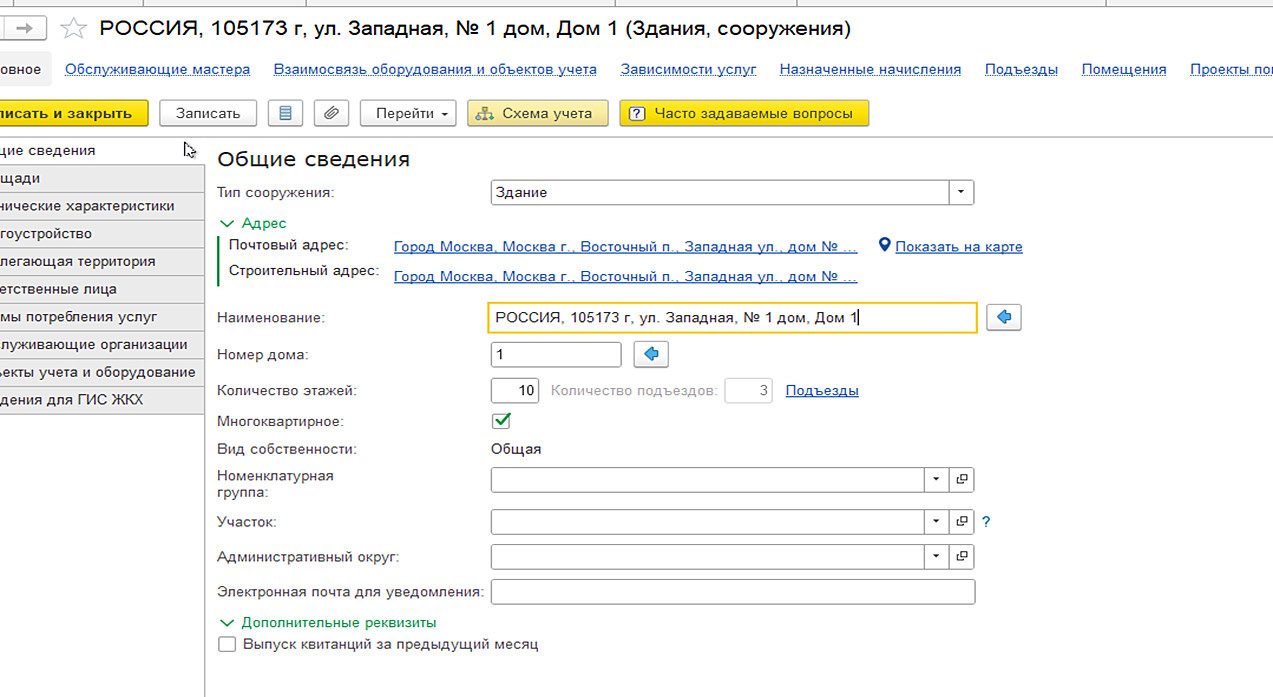
Task: Select Прилегающая территория in the sidebar
Action: tap(101, 261)
